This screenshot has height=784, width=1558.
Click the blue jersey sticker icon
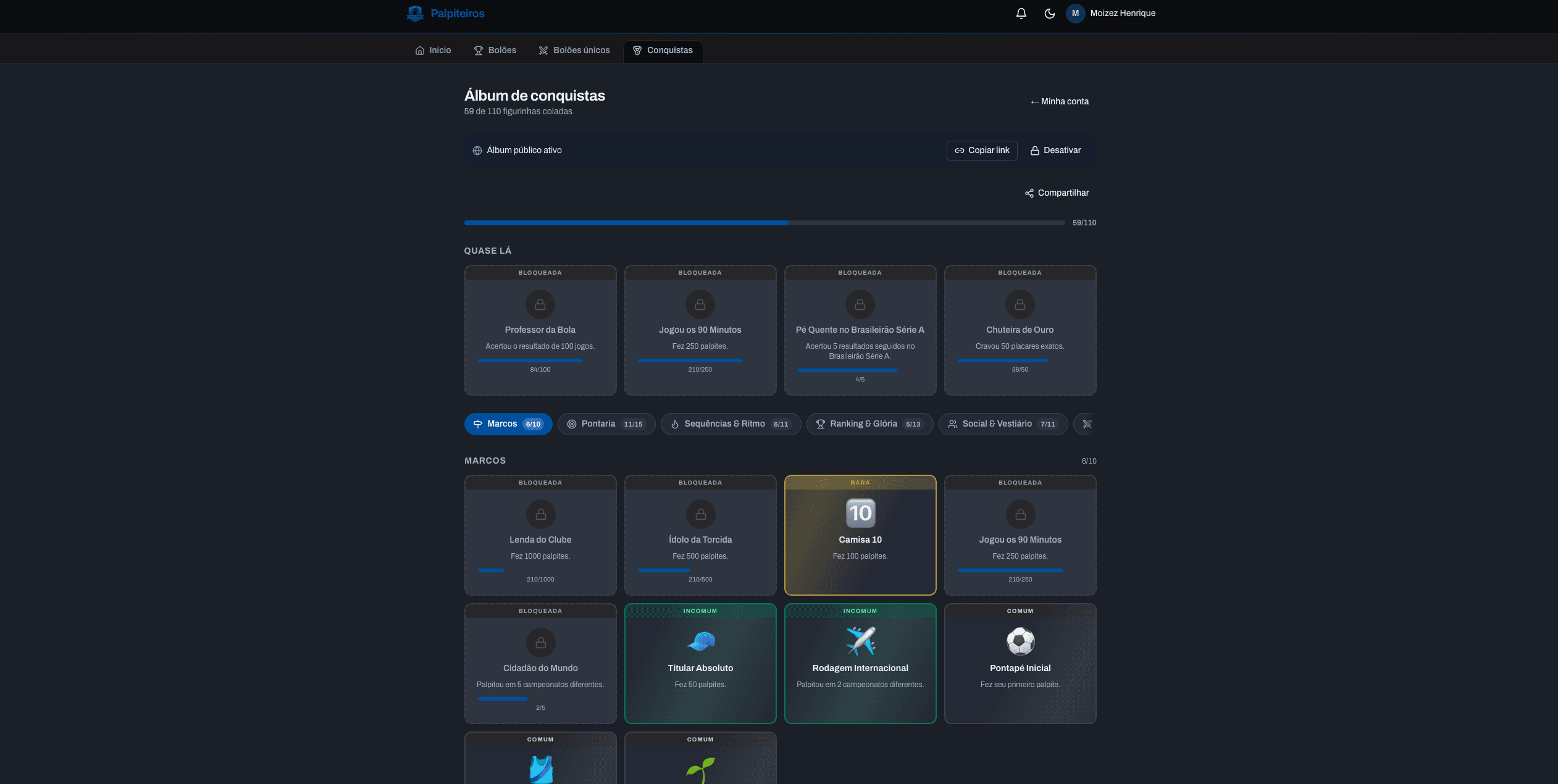[x=540, y=769]
